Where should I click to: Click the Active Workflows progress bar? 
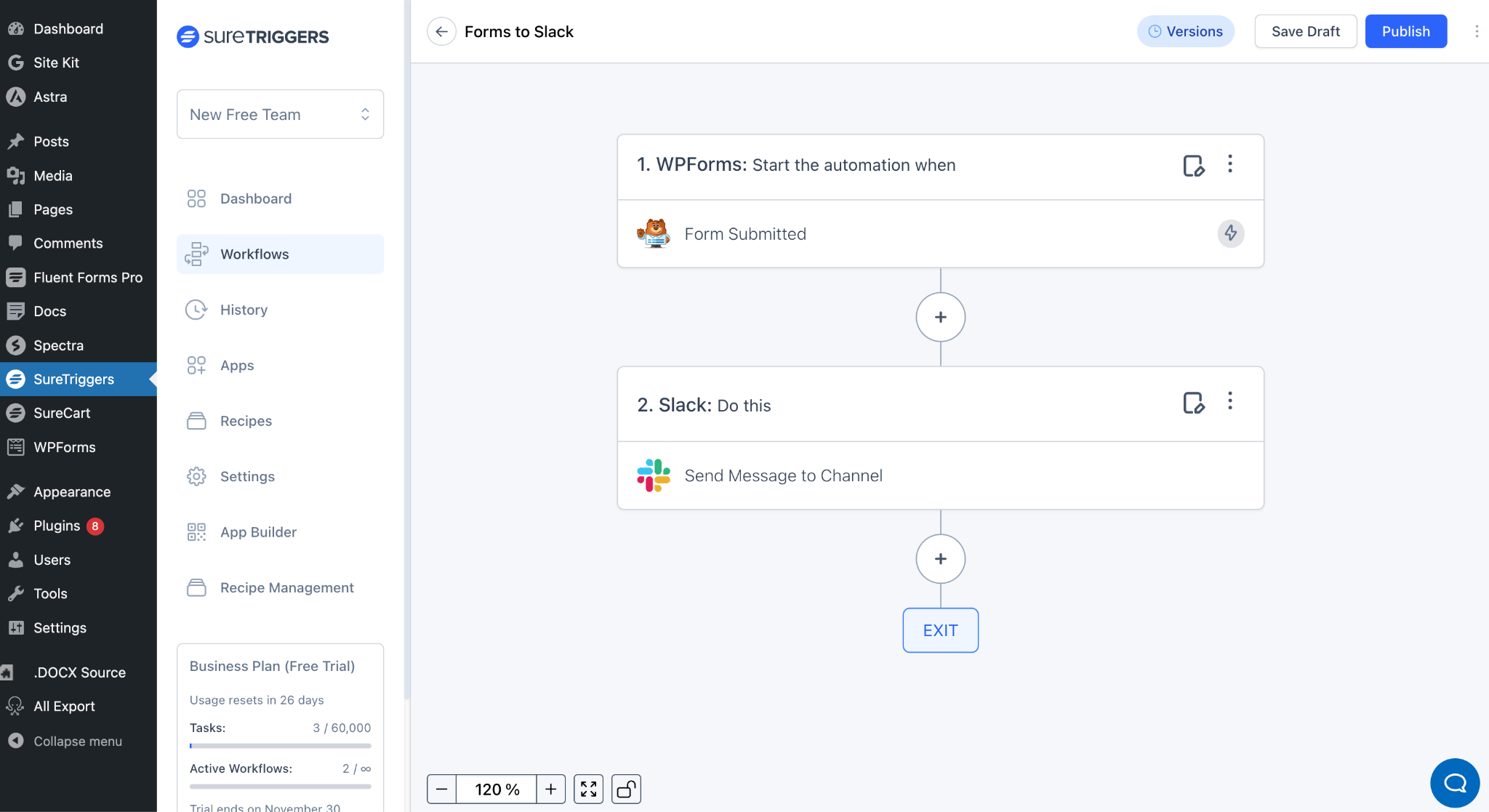280,787
